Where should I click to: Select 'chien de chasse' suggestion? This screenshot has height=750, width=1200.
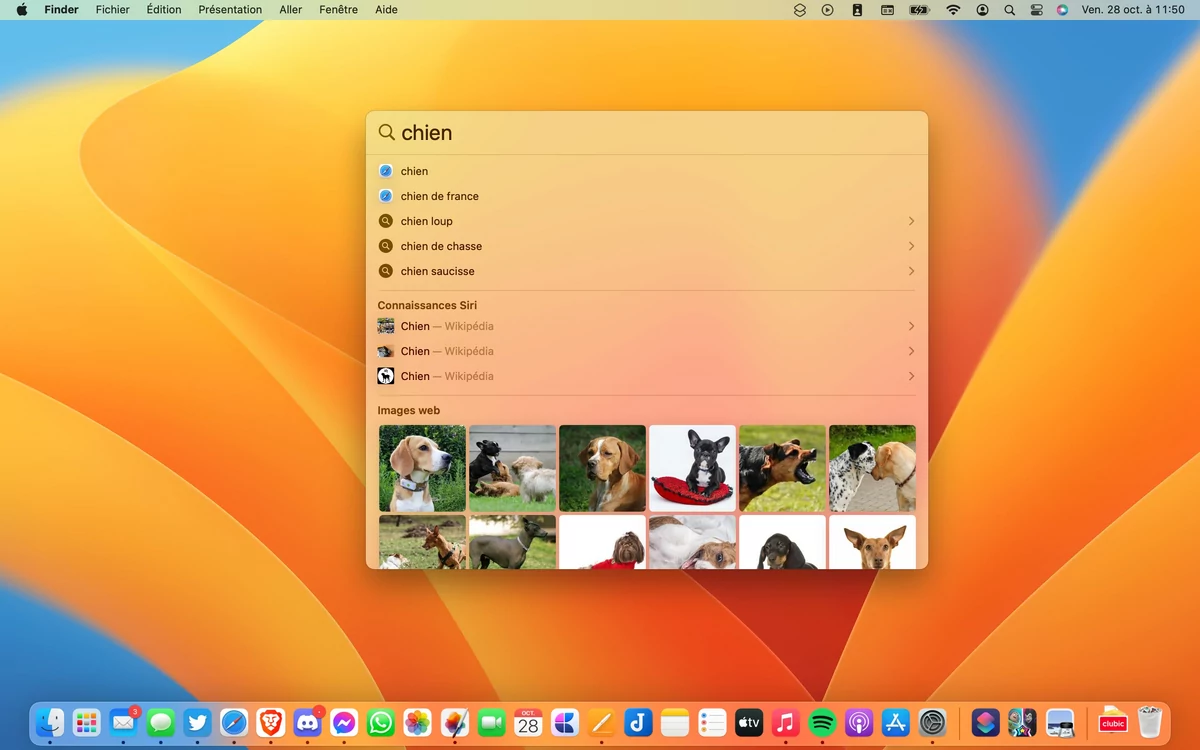(x=647, y=246)
